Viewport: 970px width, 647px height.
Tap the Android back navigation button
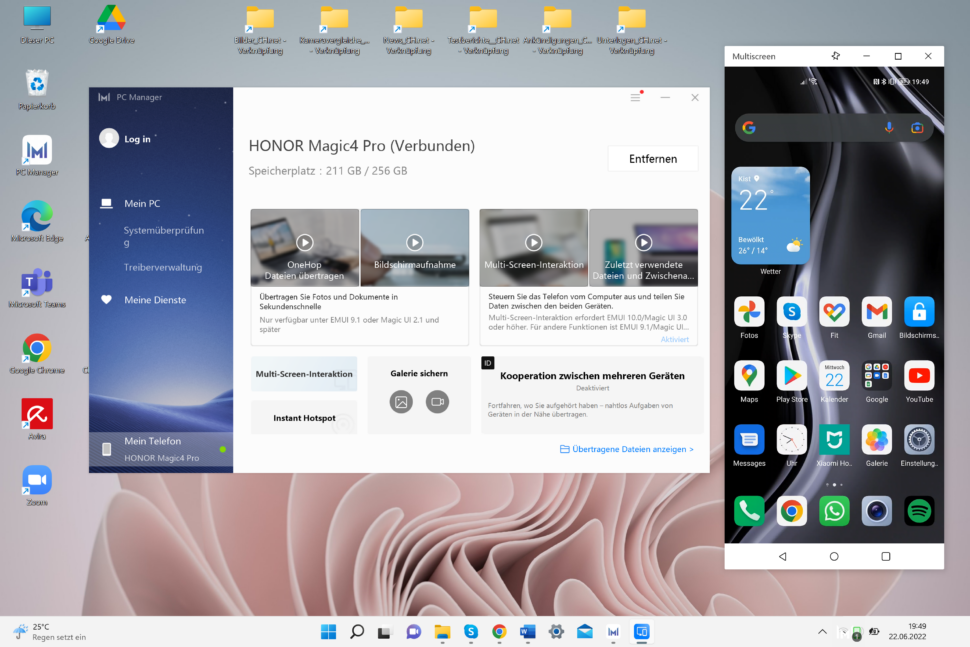(x=783, y=557)
